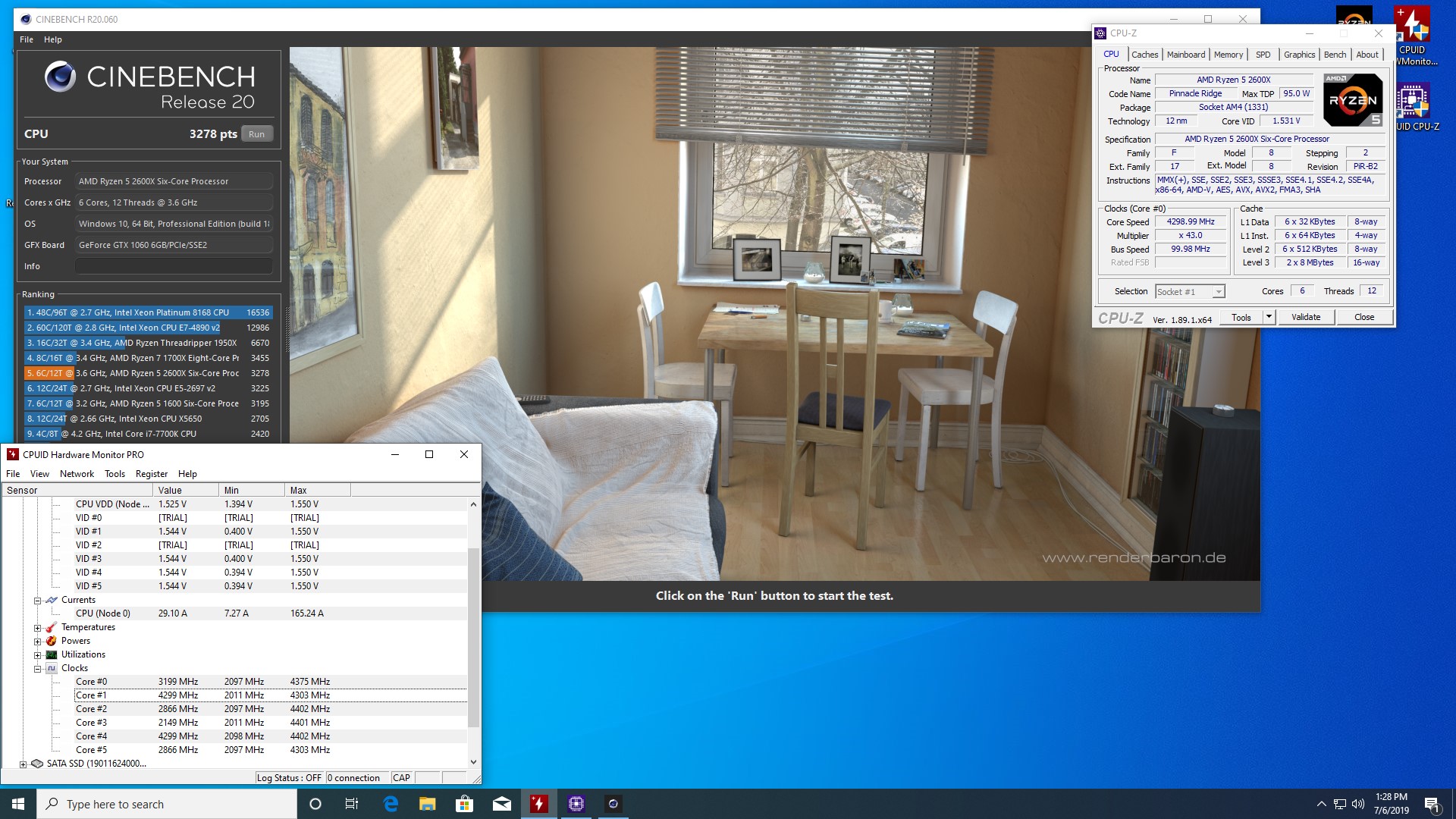This screenshot has width=1456, height=819.
Task: Run the Cinebench CPU test
Action: pos(257,134)
